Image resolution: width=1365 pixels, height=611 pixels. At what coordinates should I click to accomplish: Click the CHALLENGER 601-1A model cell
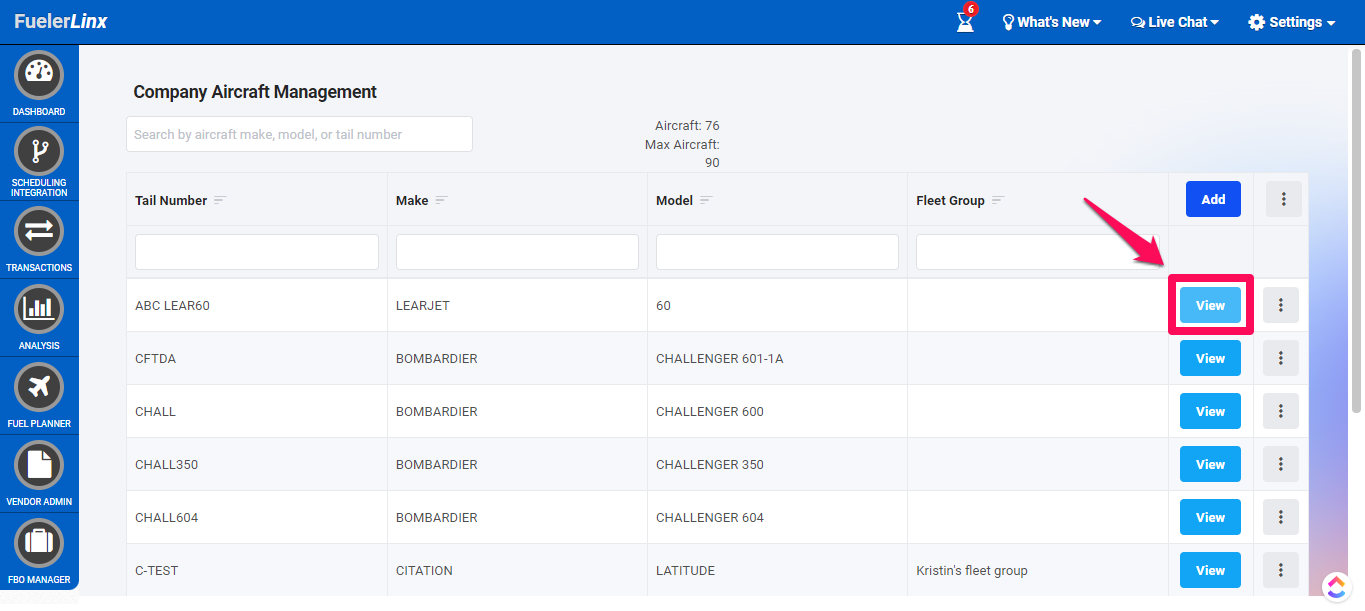point(777,358)
